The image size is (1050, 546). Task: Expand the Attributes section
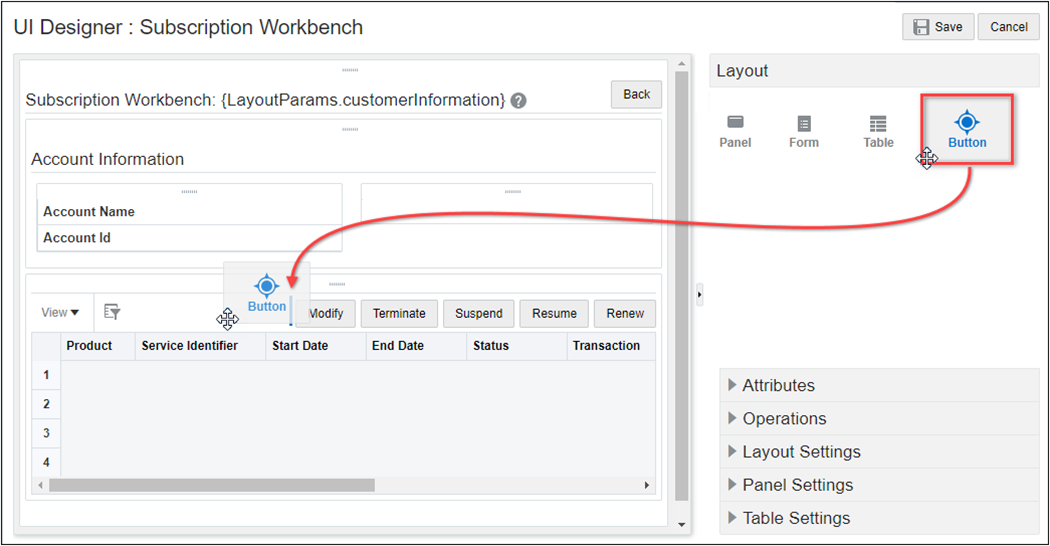[x=880, y=385]
